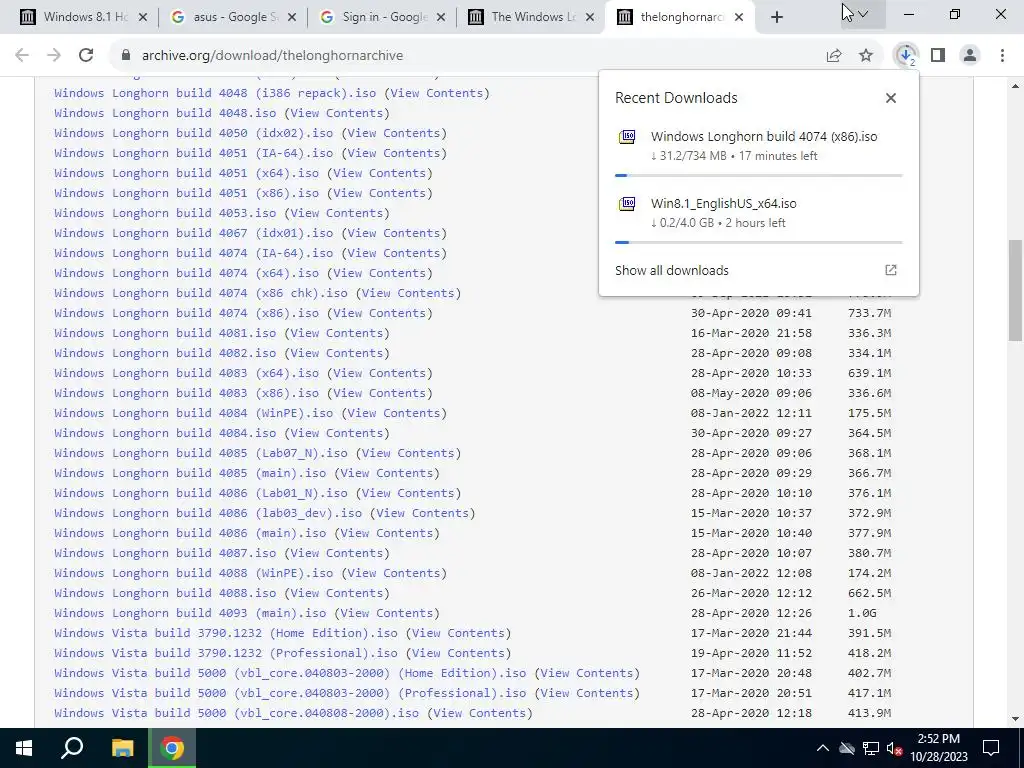View site information lock icon
This screenshot has height=768, width=1024.
126,56
